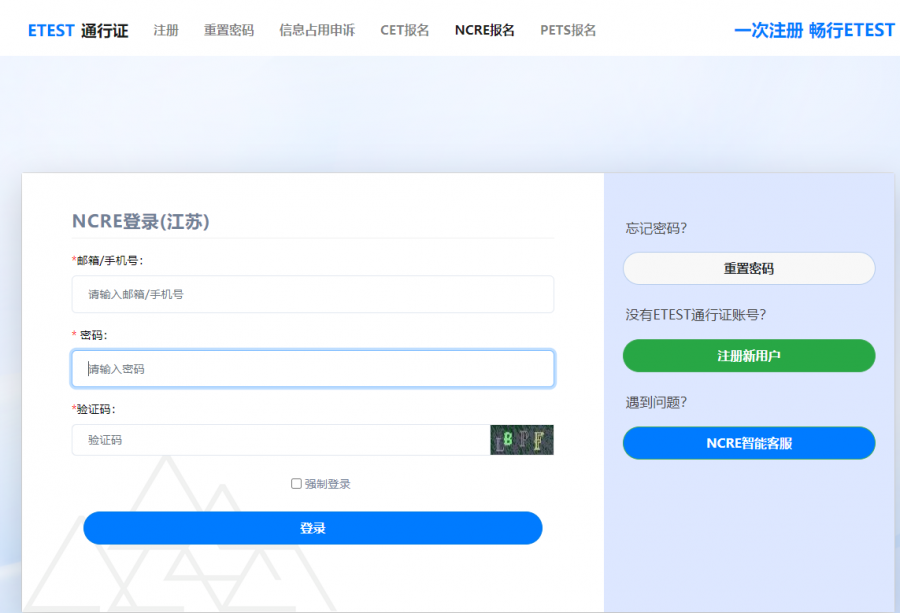
Task: Go to the 信息占用申诉 nav link
Action: 316,30
